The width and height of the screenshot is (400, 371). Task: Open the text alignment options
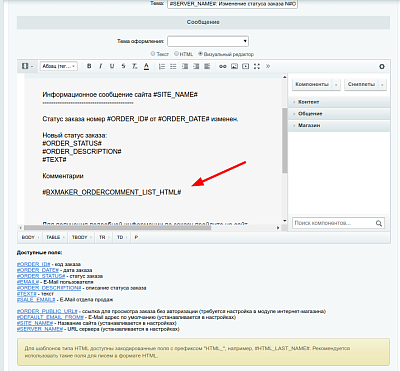pos(207,66)
